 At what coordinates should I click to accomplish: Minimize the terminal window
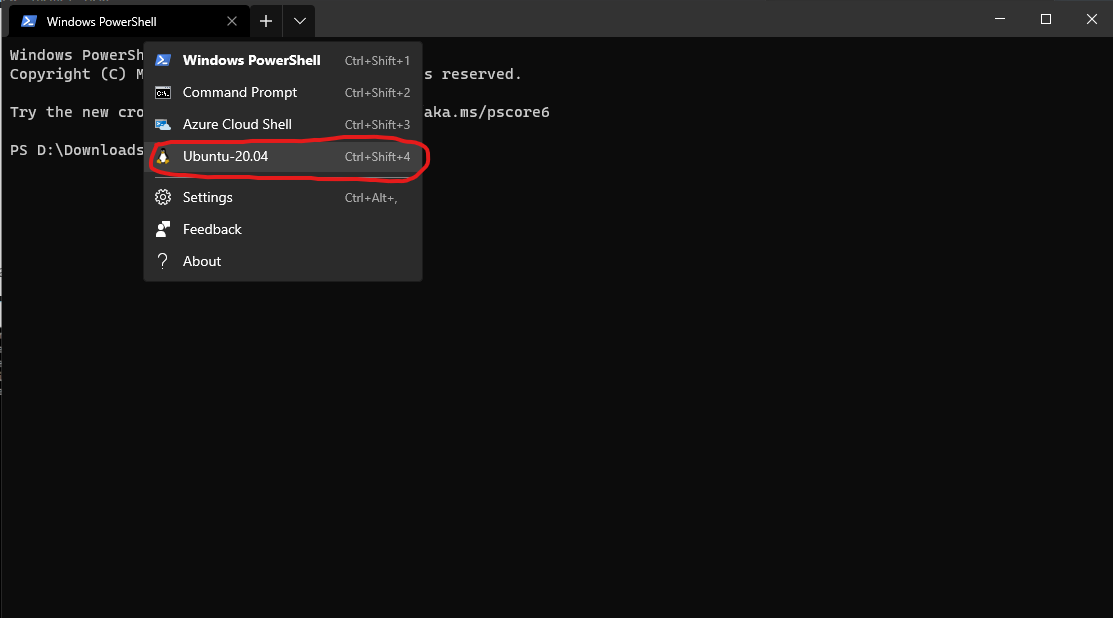click(x=1000, y=19)
